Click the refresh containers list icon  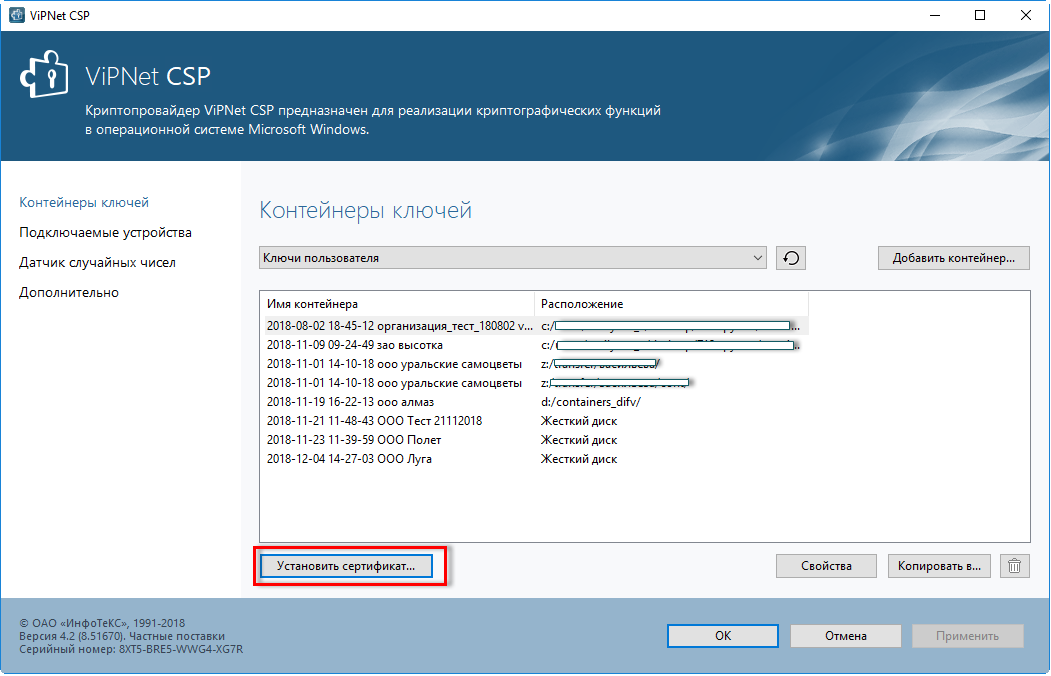tap(791, 258)
